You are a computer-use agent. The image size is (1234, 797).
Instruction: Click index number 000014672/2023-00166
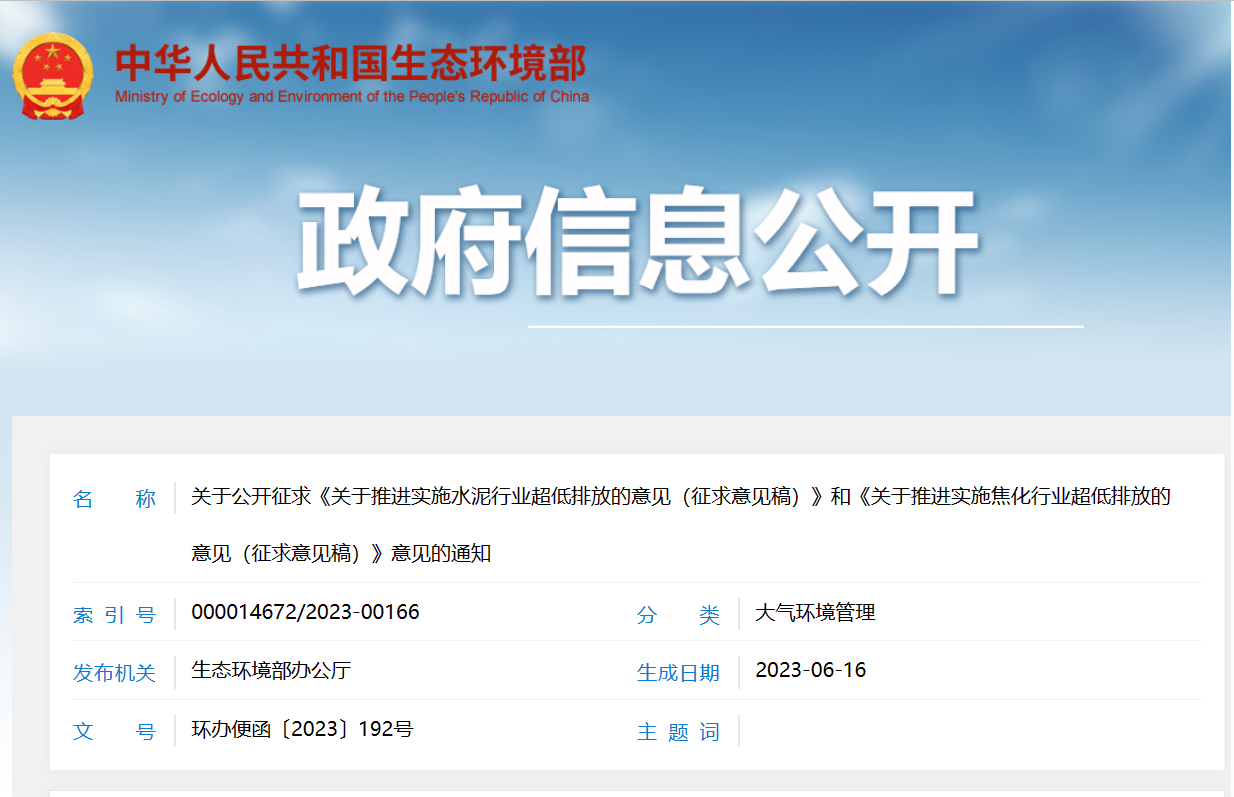coord(305,612)
